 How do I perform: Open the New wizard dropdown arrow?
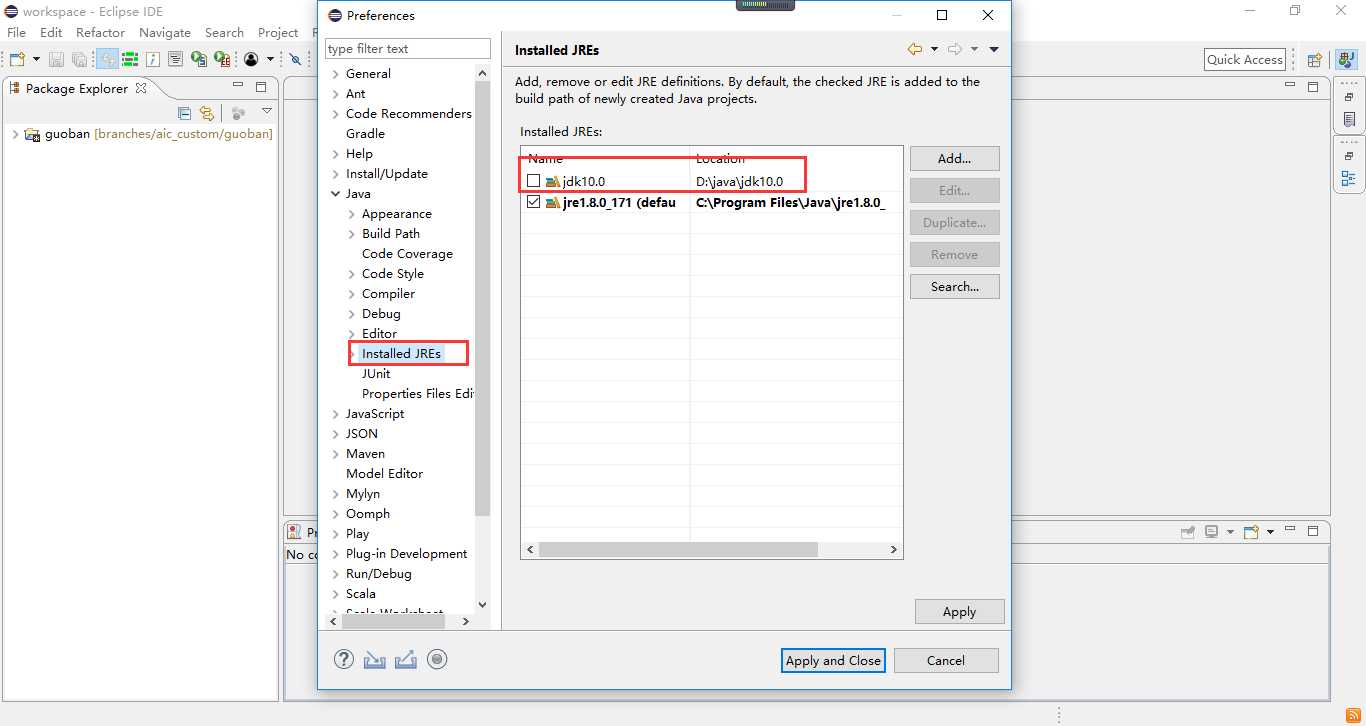36,59
